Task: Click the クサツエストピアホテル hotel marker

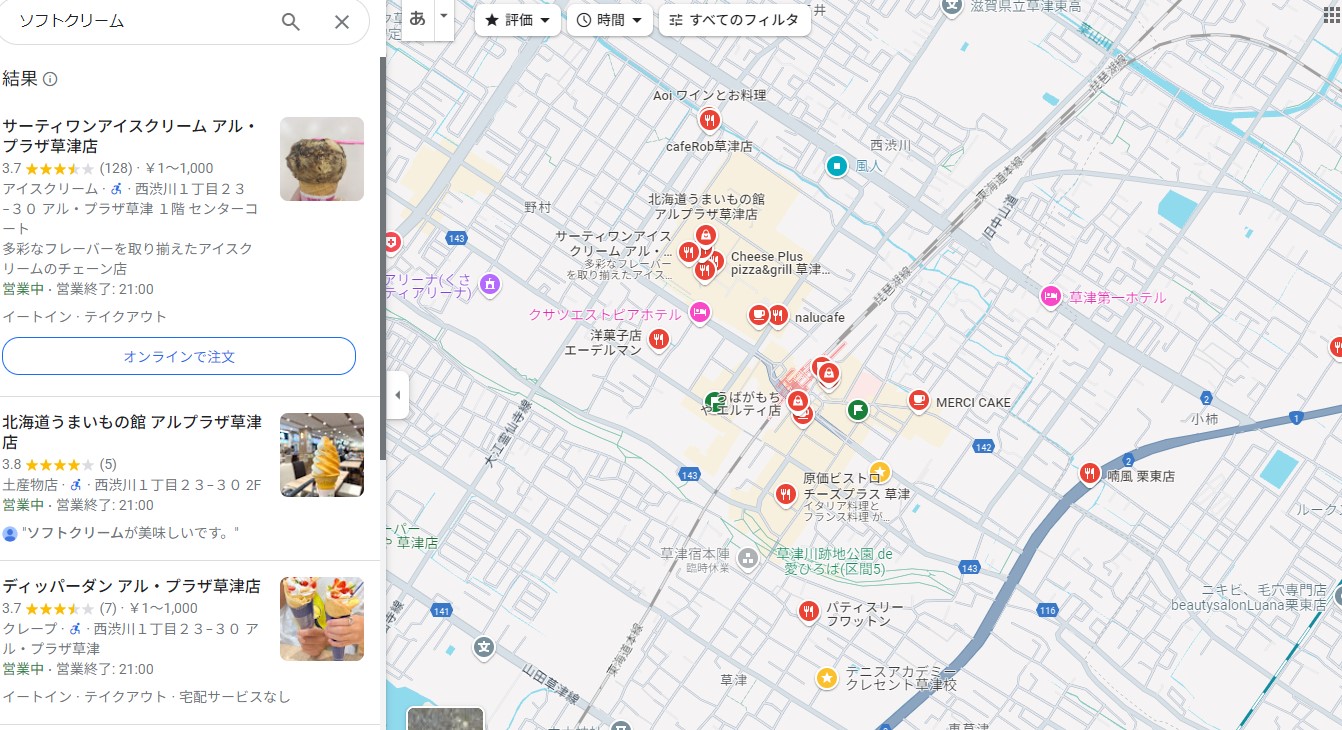Action: pos(700,313)
